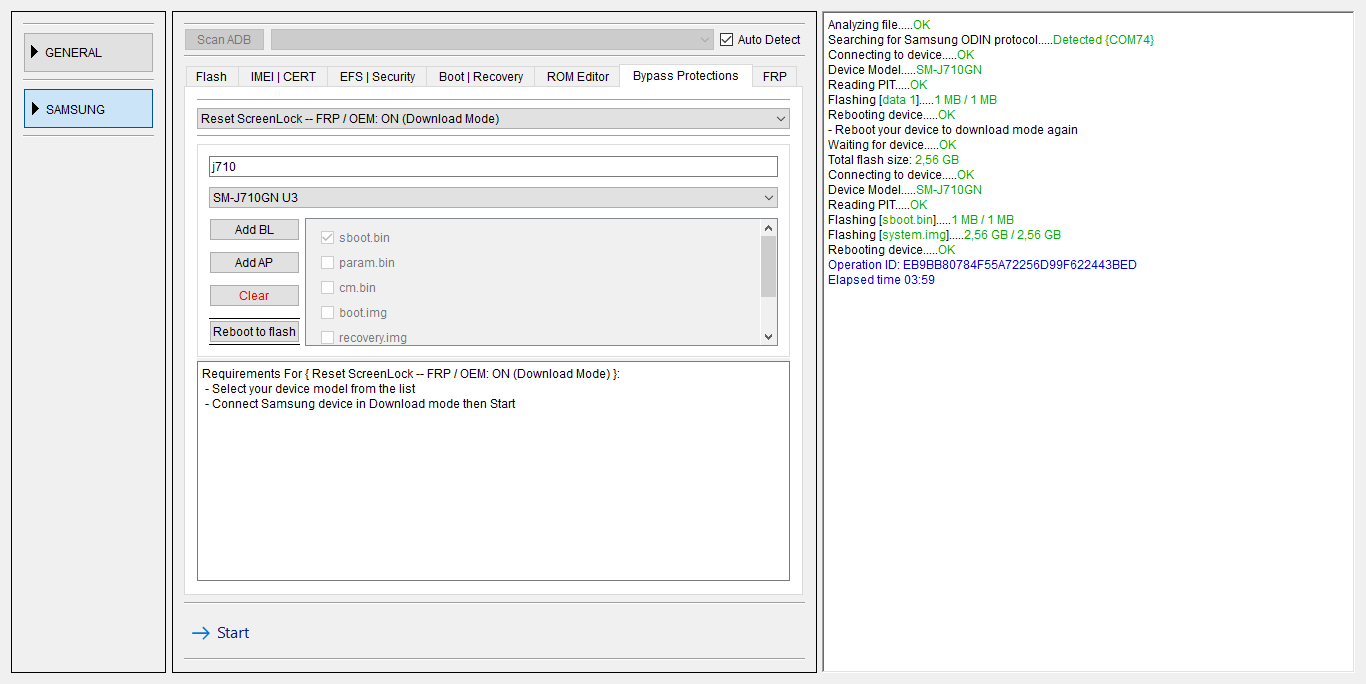Switch to the Flash tab

211,77
